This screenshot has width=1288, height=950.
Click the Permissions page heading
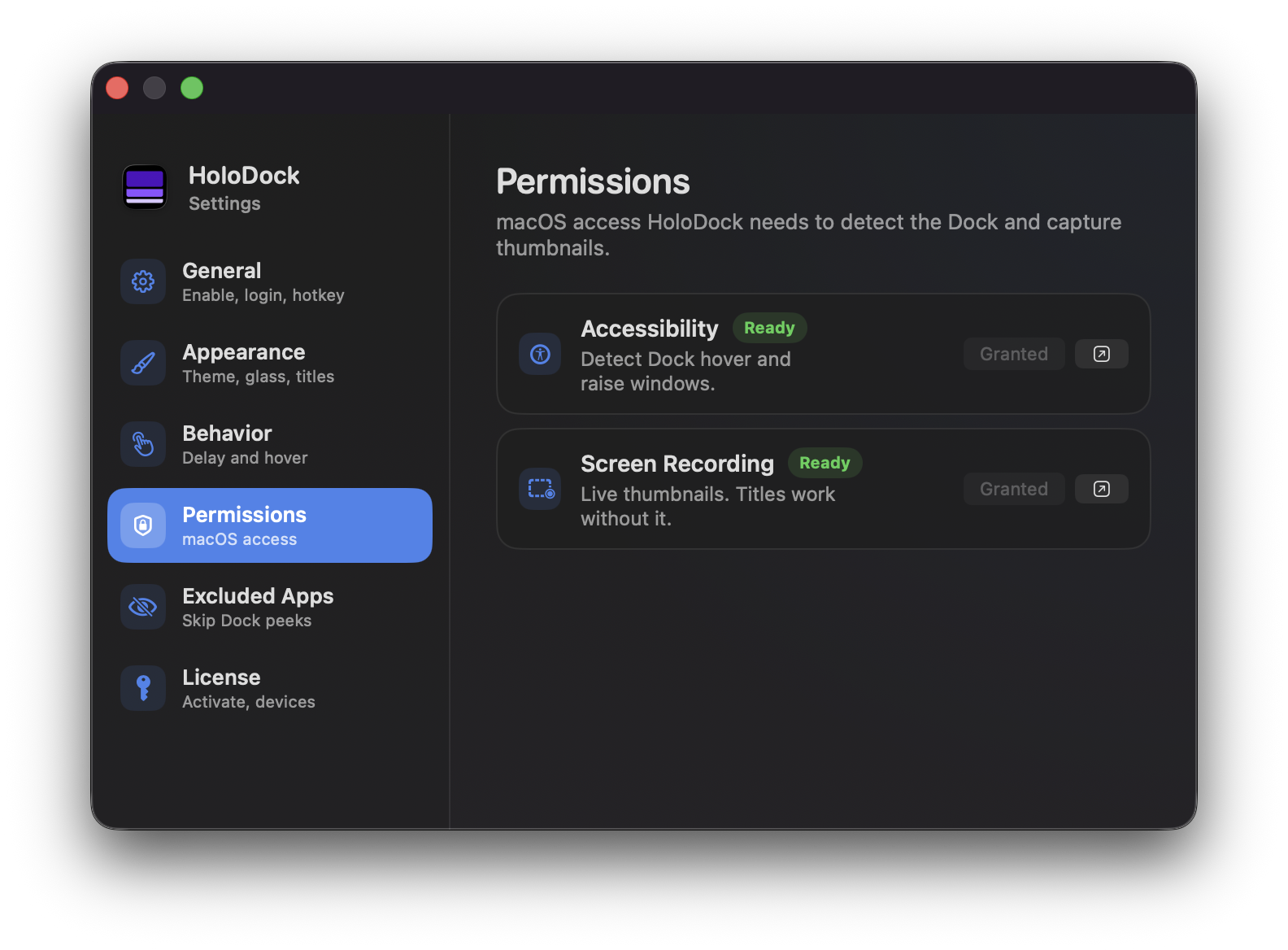[593, 182]
